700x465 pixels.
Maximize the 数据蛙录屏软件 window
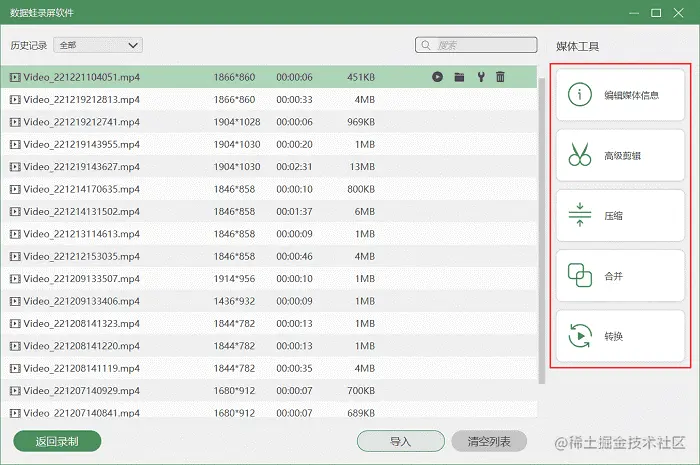pyautogui.click(x=656, y=13)
